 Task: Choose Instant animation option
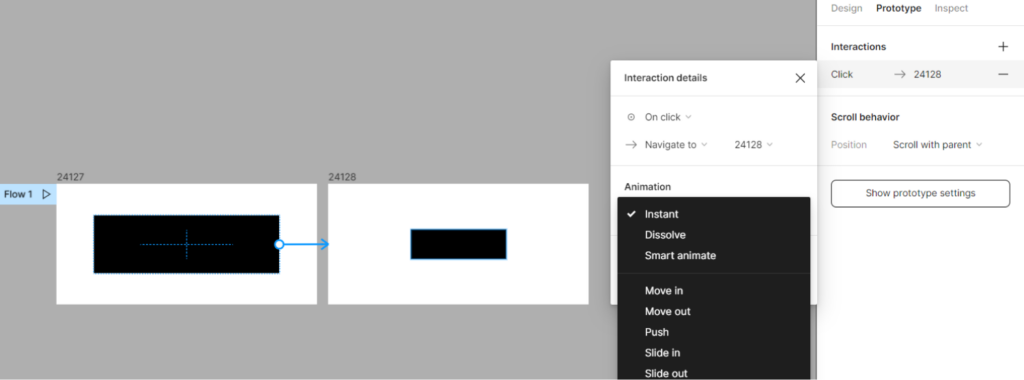tap(713, 214)
